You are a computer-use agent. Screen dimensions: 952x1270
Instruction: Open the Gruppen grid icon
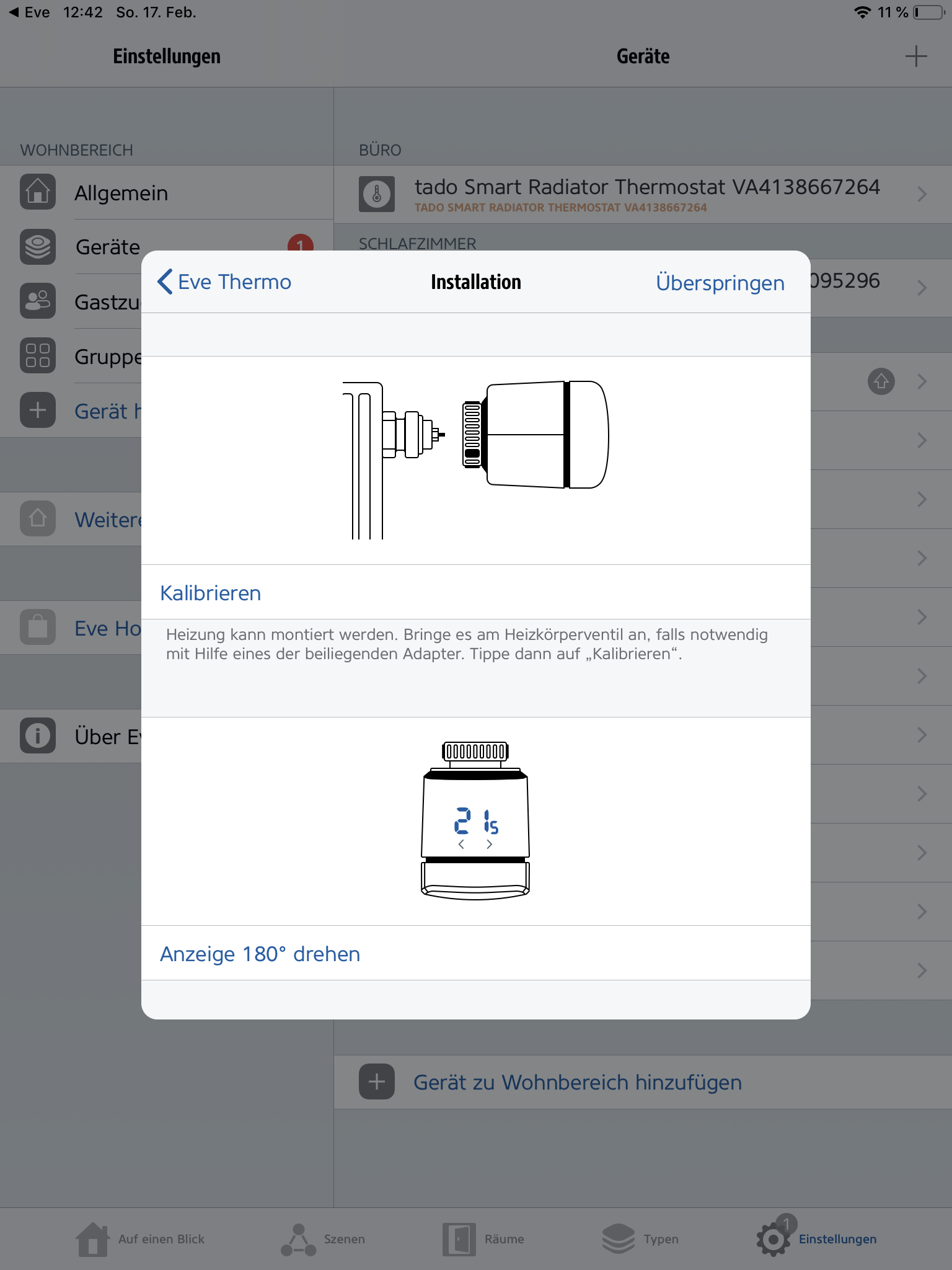(38, 356)
